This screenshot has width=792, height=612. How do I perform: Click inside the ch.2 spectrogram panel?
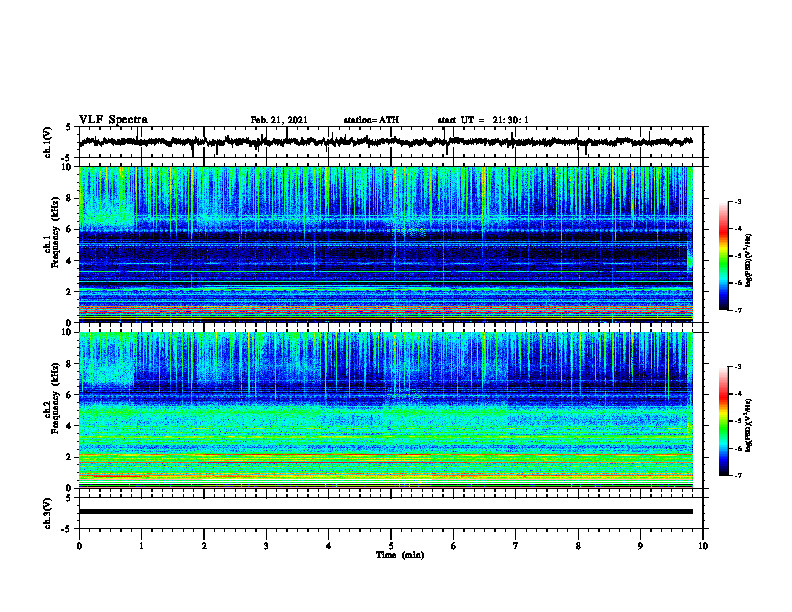(x=386, y=410)
